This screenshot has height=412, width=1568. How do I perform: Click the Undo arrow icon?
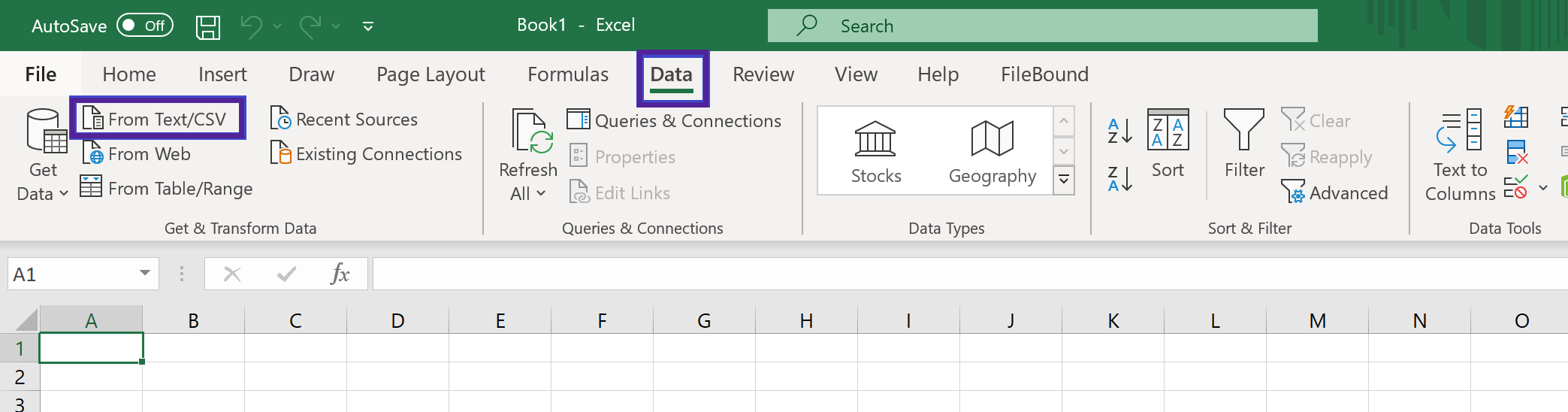[x=251, y=26]
